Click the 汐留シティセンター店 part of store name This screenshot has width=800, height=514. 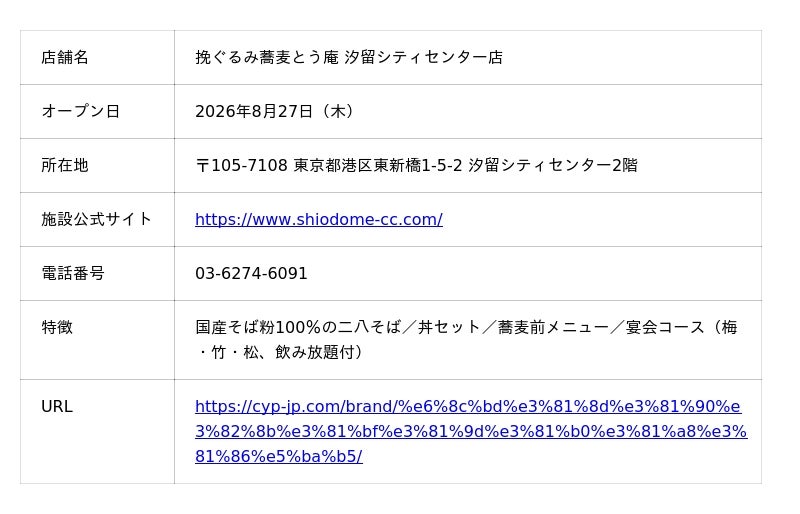point(423,57)
